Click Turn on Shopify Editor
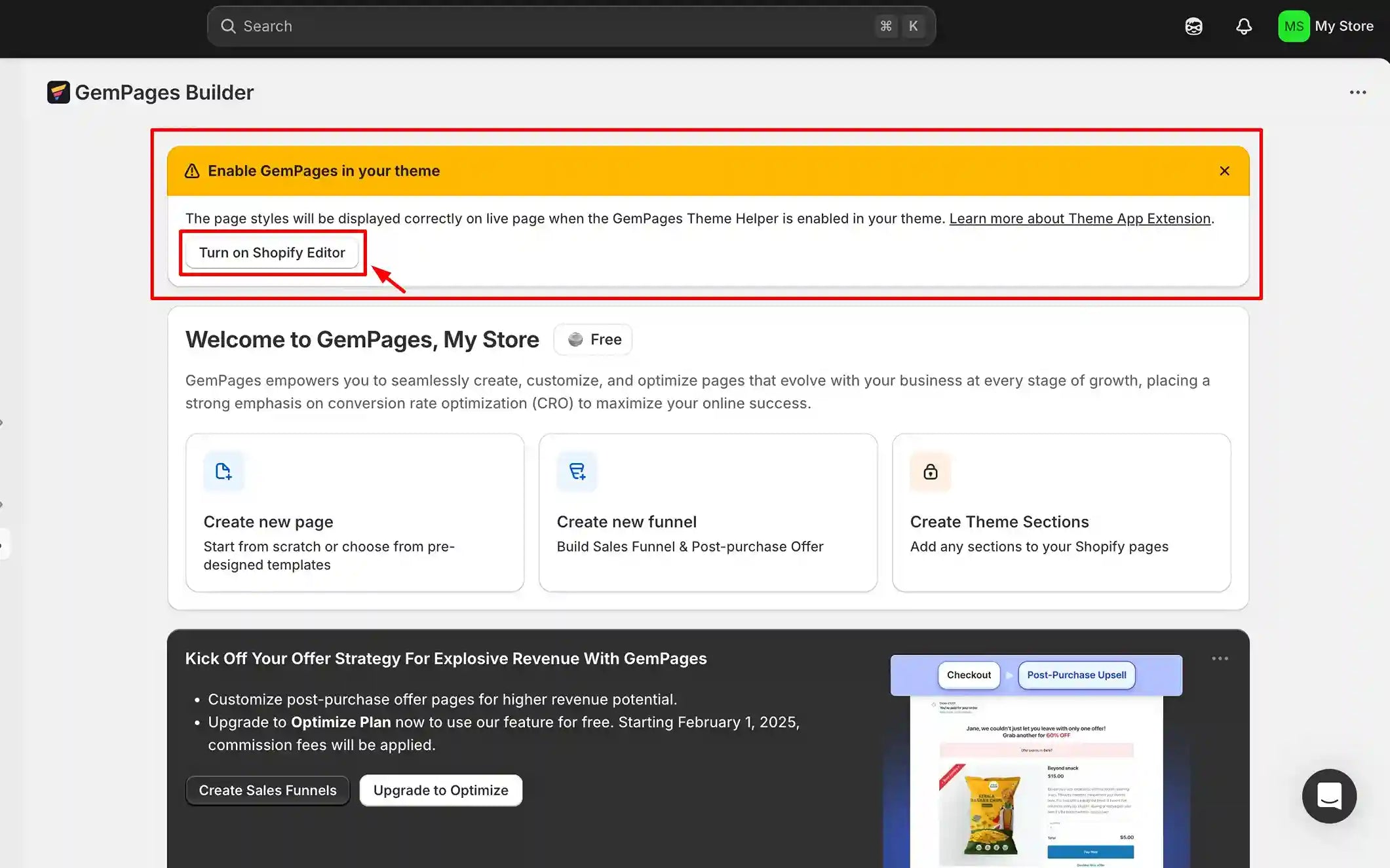The height and width of the screenshot is (868, 1390). [272, 253]
